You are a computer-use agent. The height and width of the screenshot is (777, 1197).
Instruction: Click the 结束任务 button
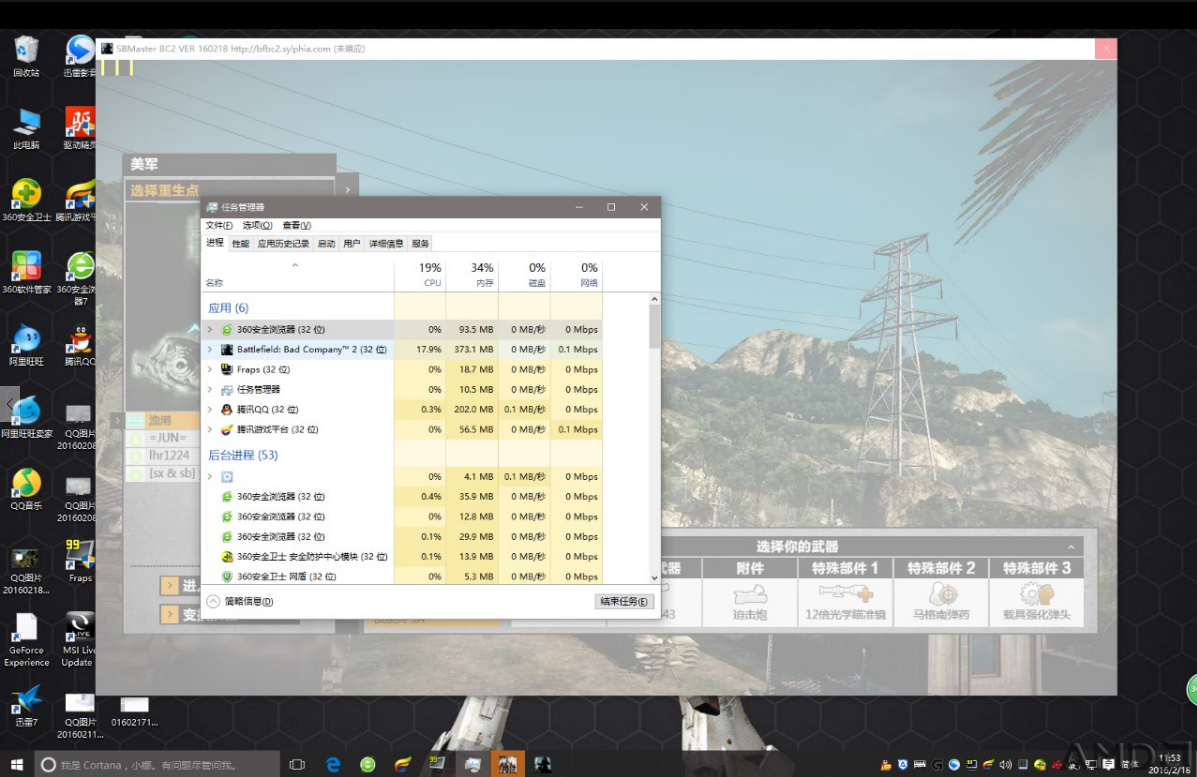[624, 601]
